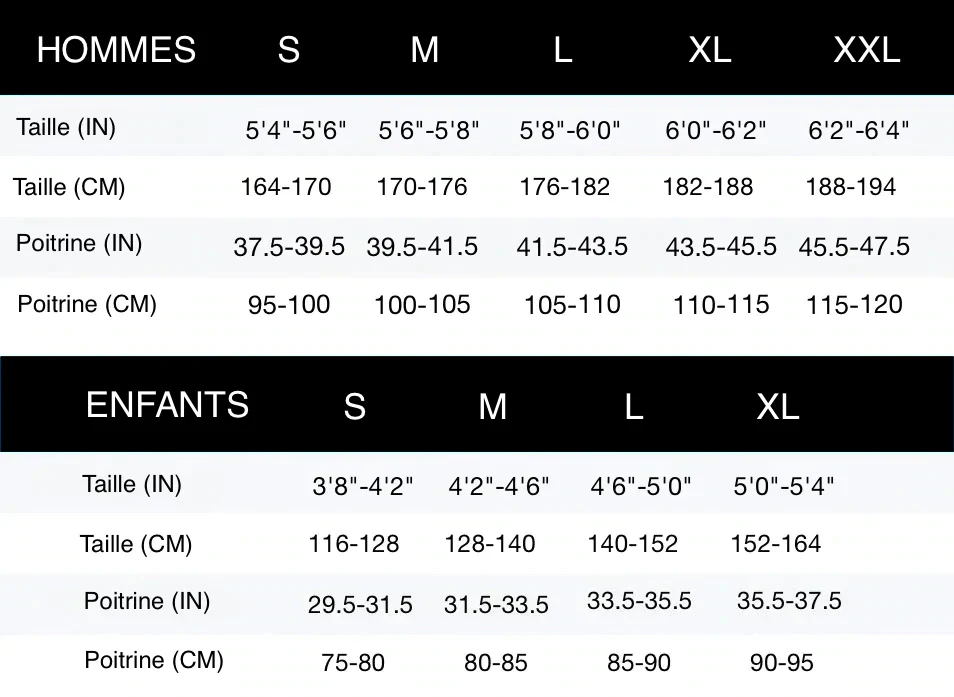Click the 3'8"-4'2" children's height
The height and width of the screenshot is (697, 954).
[x=363, y=486]
